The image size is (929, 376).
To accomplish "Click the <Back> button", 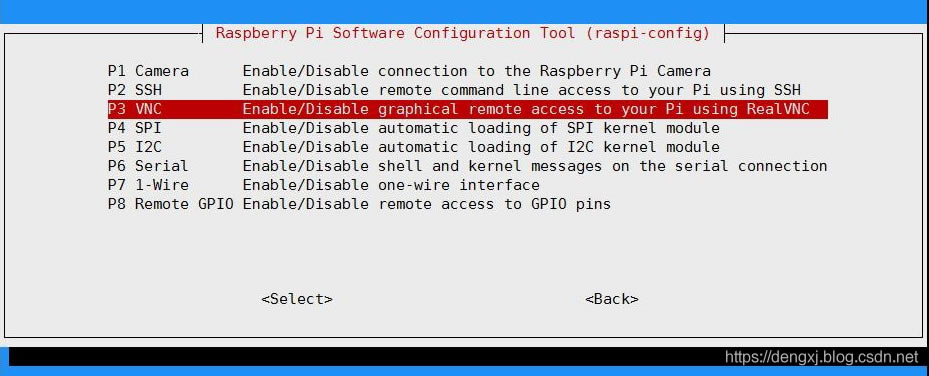I will pos(611,299).
